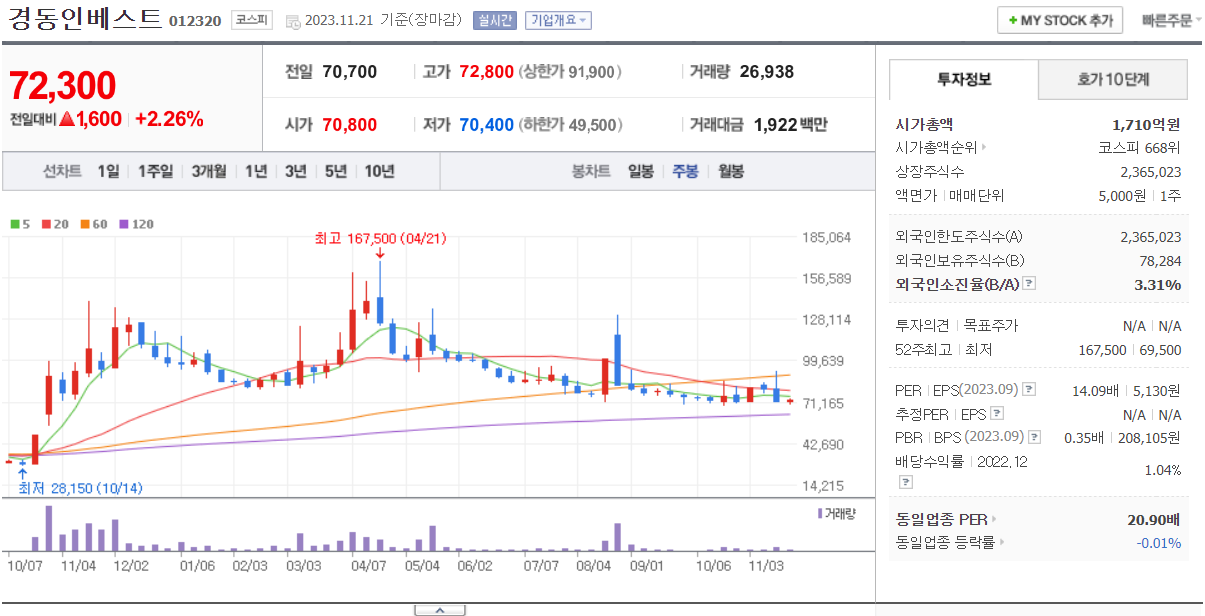Click the arrow icon beside 시가총액순위
This screenshot has height=616, width=1205.
(x=984, y=148)
